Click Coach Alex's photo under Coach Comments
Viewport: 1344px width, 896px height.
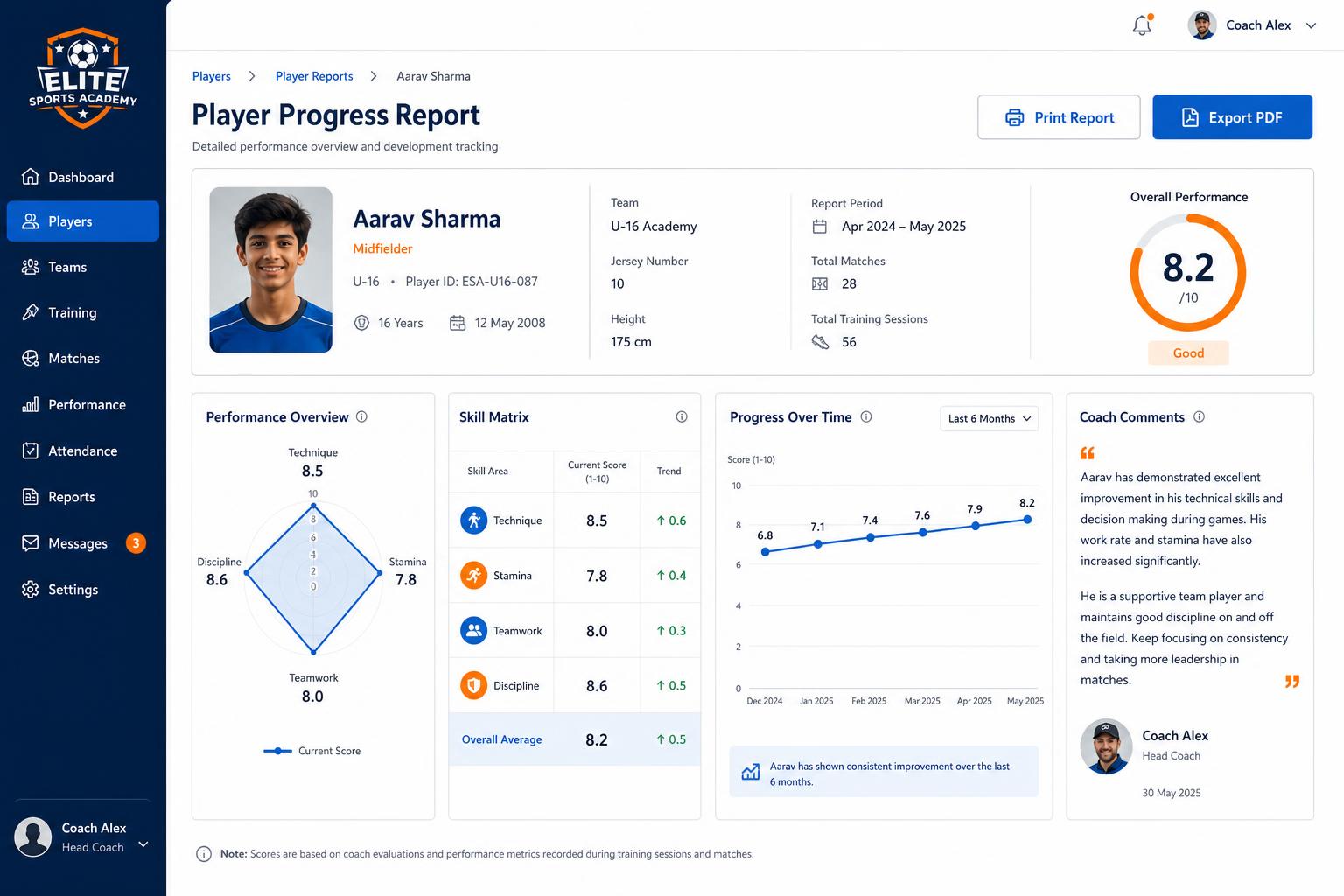[1106, 746]
